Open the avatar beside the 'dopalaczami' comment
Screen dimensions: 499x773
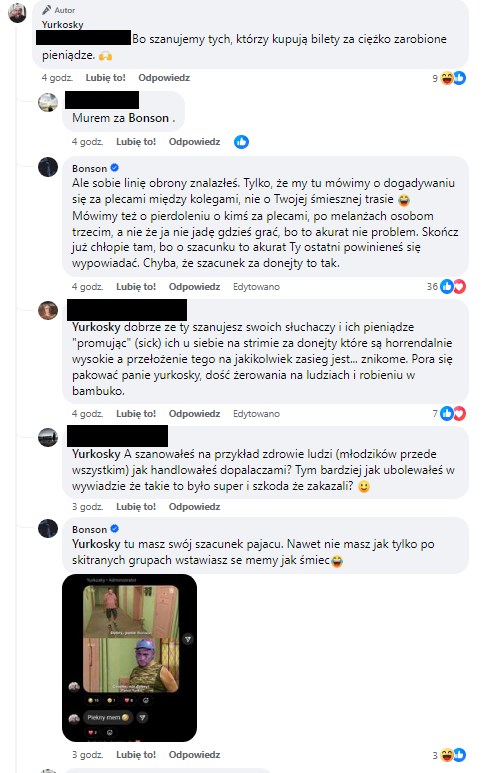(48, 437)
